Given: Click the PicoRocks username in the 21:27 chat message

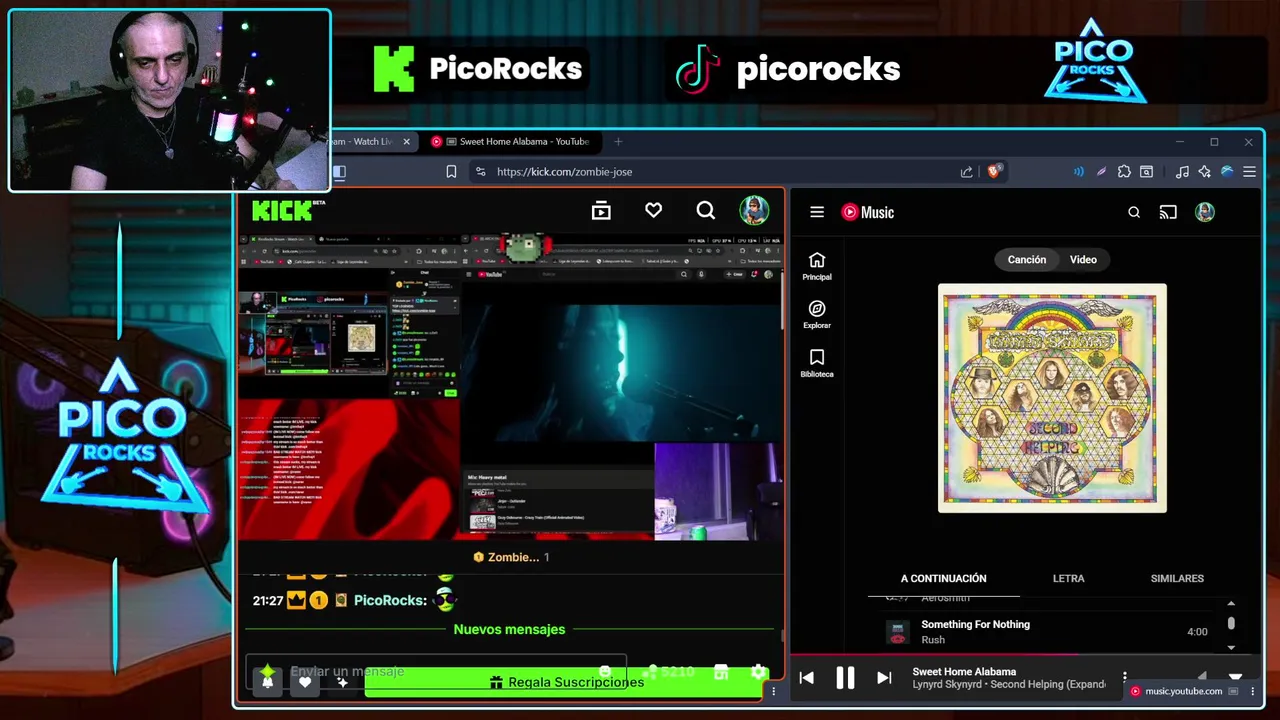Looking at the screenshot, I should click(x=390, y=600).
